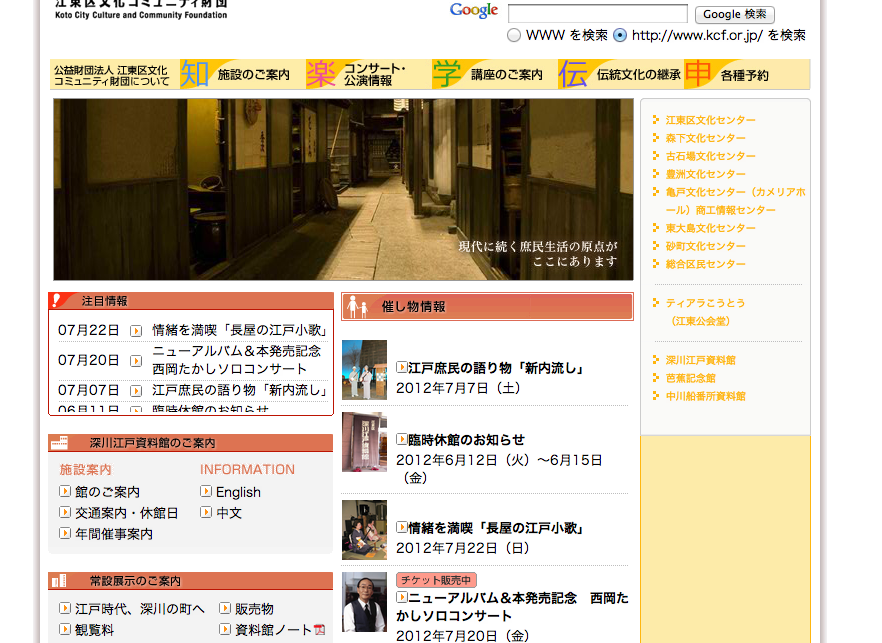
Task: Open 古石場文化センター sidebar link
Action: (710, 156)
